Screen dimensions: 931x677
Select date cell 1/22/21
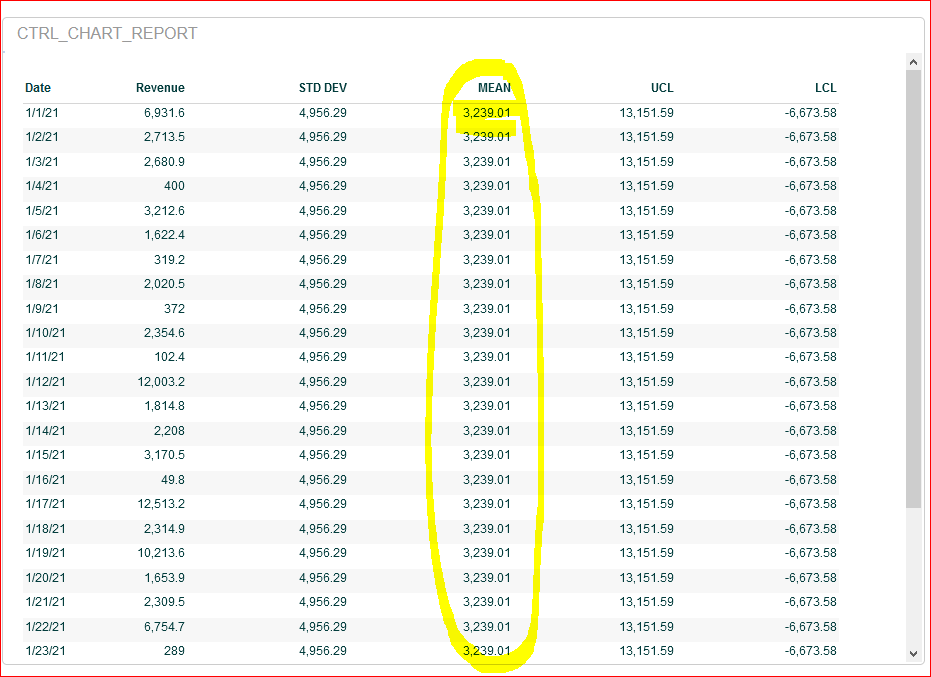coord(46,627)
